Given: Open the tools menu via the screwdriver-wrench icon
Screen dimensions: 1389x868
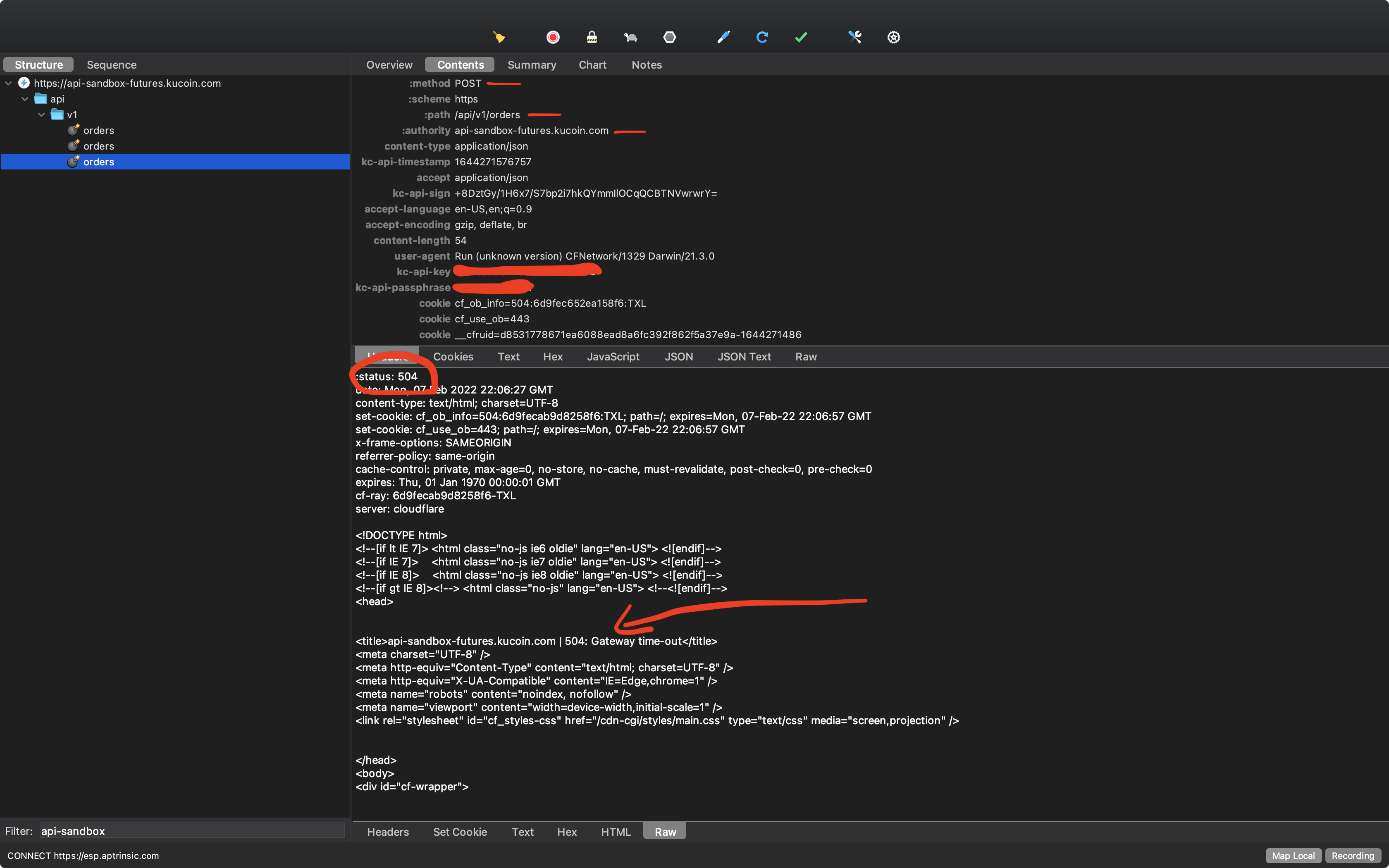Looking at the screenshot, I should click(x=854, y=37).
